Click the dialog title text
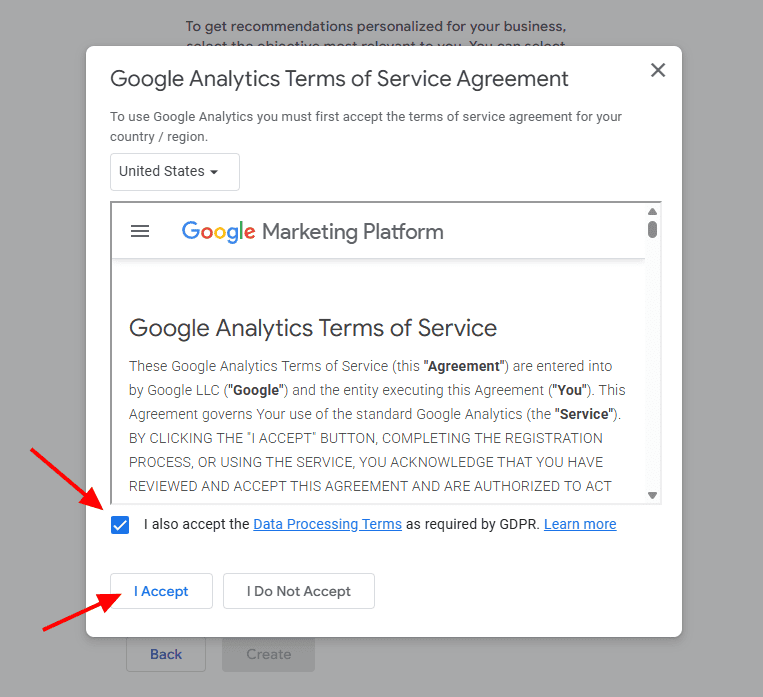This screenshot has height=697, width=763. 339,79
